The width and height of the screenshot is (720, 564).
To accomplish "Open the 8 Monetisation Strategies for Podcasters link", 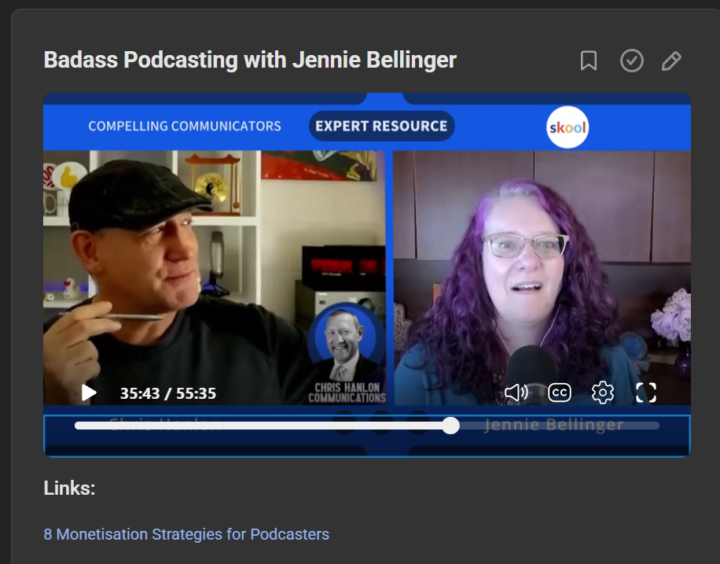I will pos(186,534).
